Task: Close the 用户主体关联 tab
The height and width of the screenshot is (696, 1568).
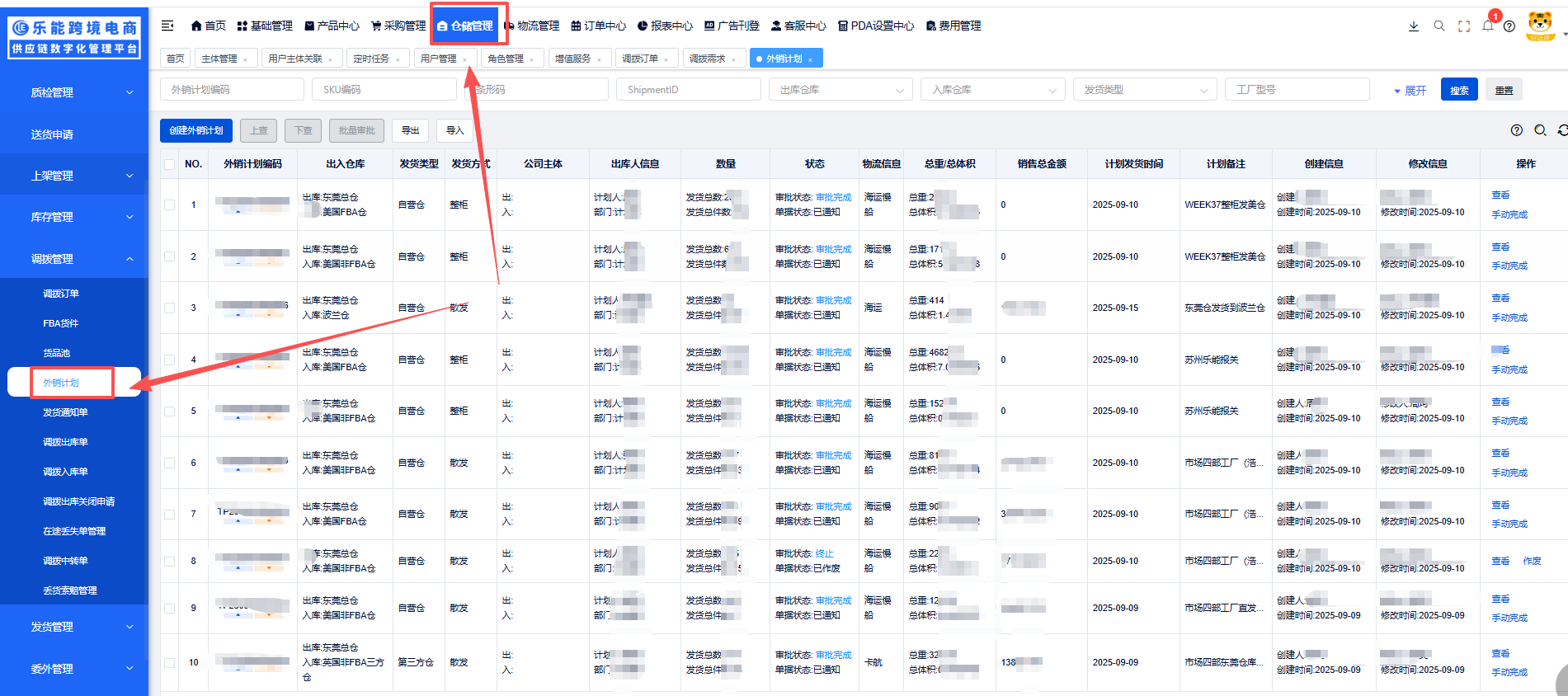Action: (330, 59)
